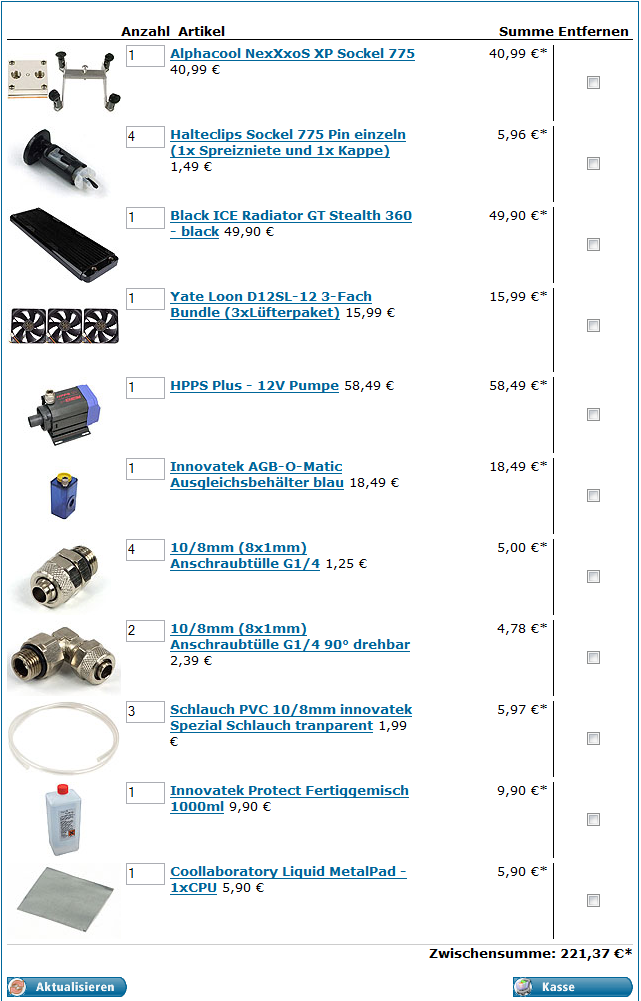641x1001 pixels.
Task: Click the 90° angled fitting image
Action: 64,658
